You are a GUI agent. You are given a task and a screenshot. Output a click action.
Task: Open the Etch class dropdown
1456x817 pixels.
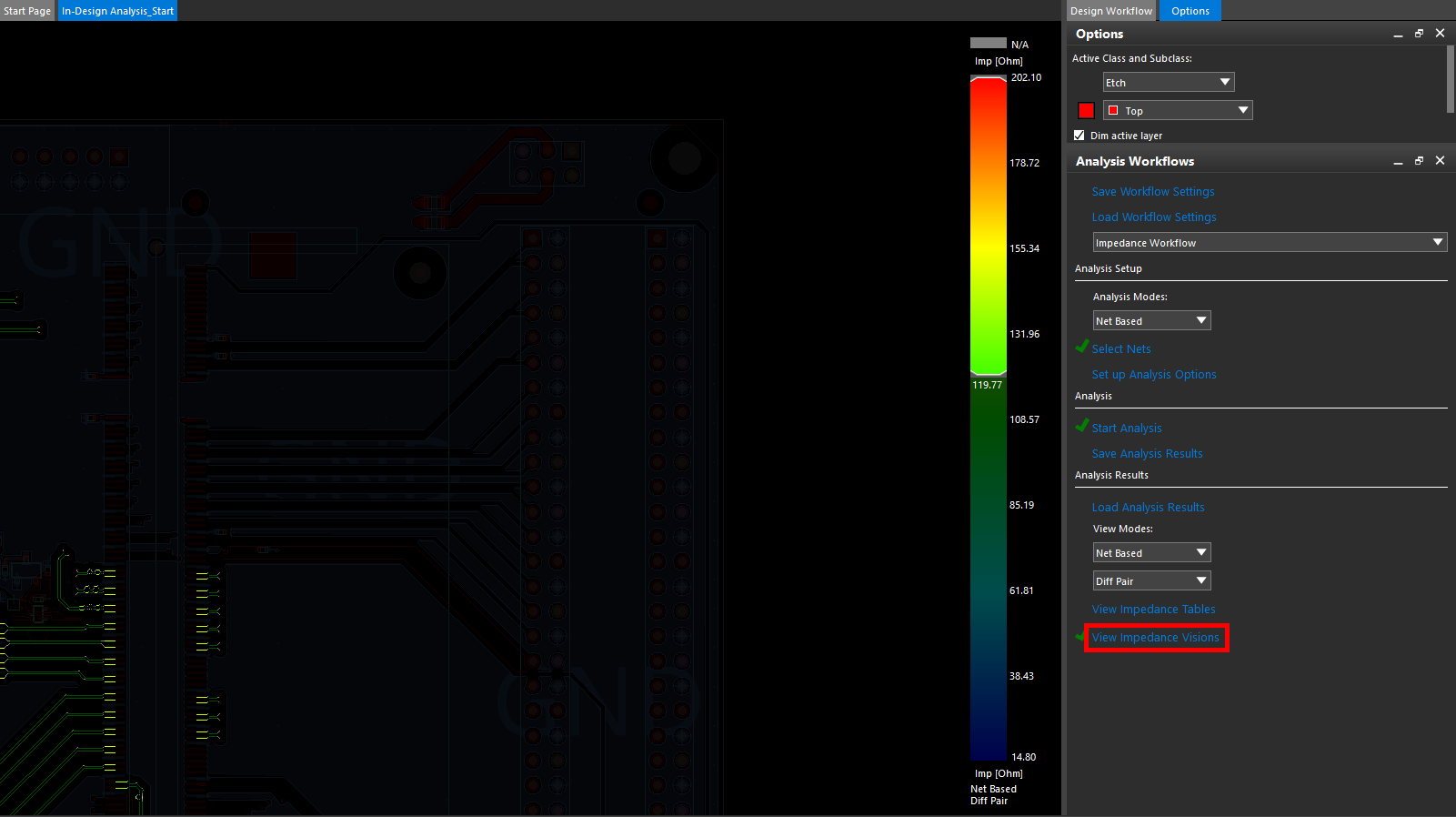pyautogui.click(x=1169, y=83)
